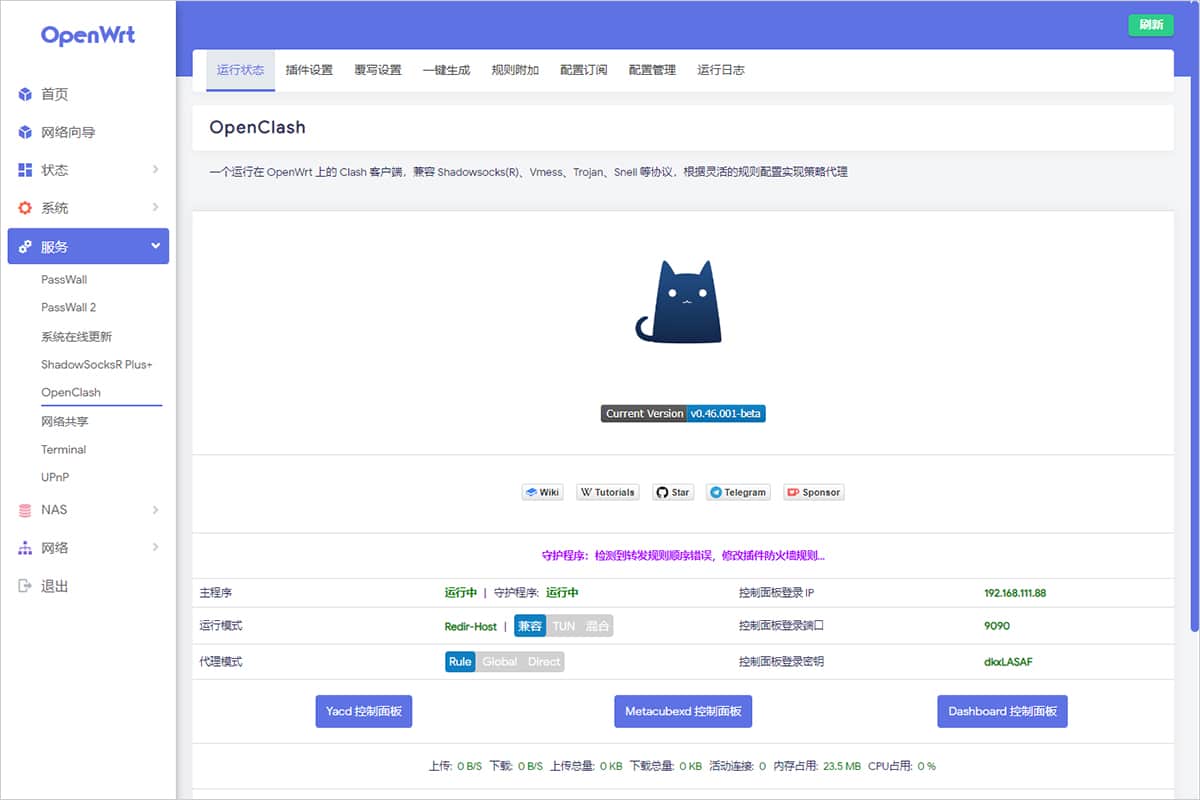Open ShadowSocksR Plus+ in sidebar

(x=97, y=365)
